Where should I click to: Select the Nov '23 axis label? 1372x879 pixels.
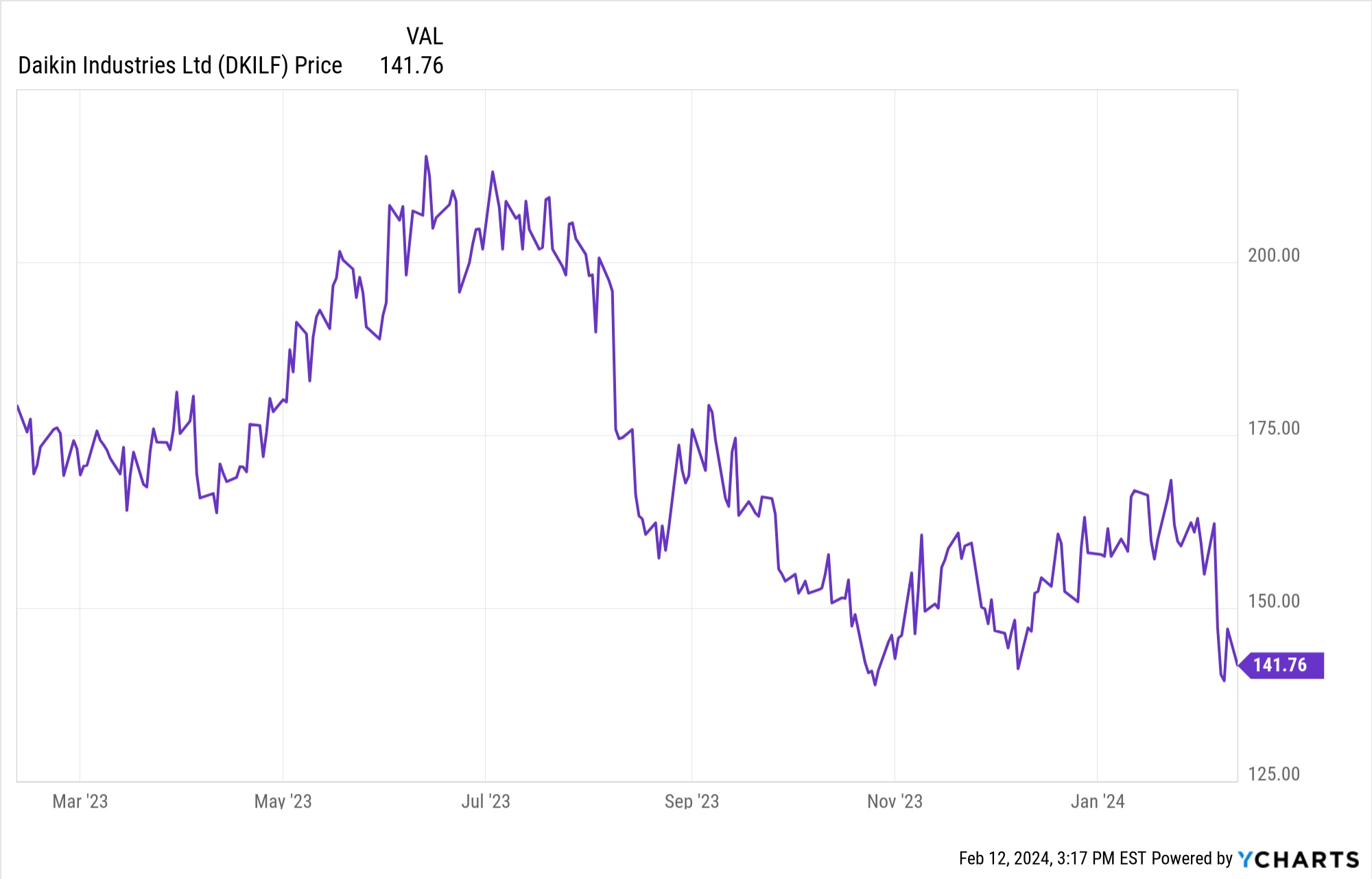895,801
